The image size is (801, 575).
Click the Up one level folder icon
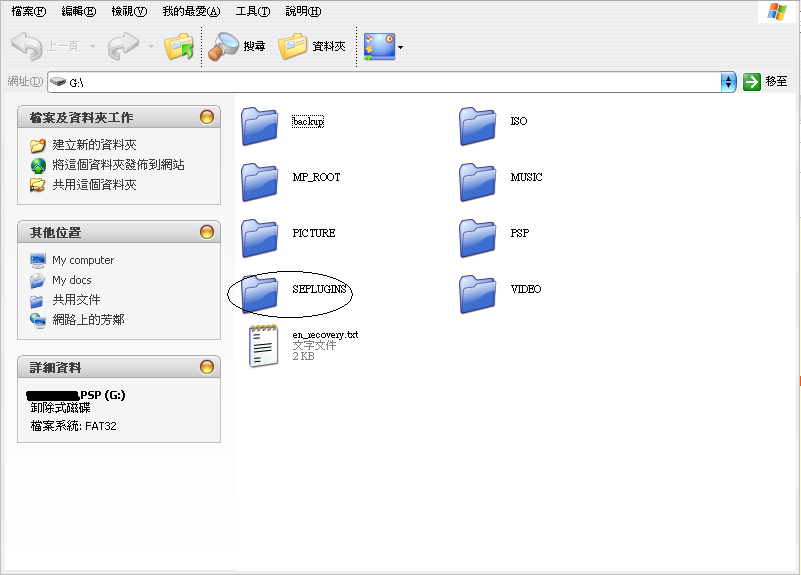[179, 46]
